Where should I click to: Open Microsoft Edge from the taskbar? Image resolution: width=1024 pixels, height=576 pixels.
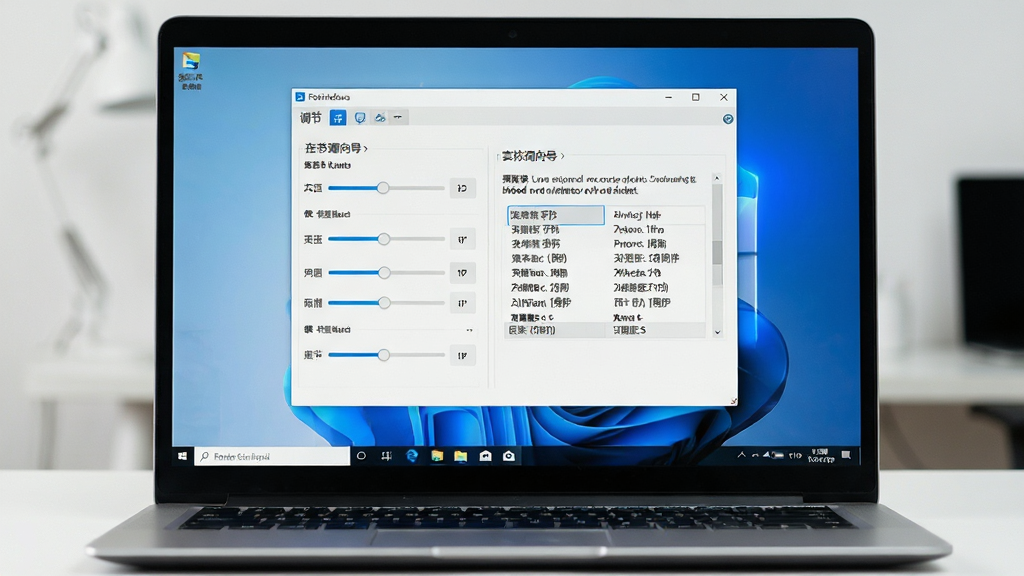(411, 456)
